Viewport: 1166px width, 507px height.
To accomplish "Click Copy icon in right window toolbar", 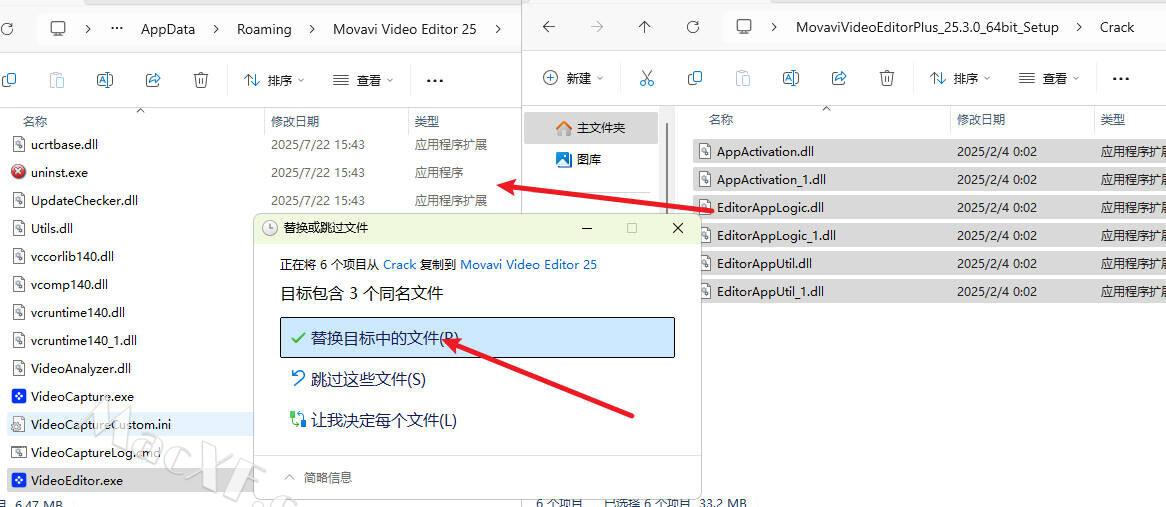I will (x=695, y=78).
